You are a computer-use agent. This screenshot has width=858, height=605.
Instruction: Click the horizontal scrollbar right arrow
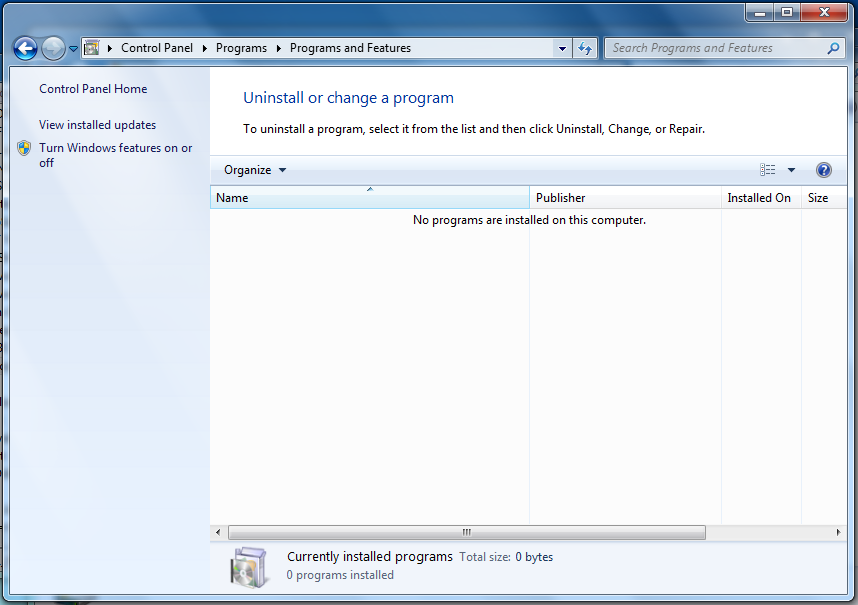pyautogui.click(x=838, y=532)
